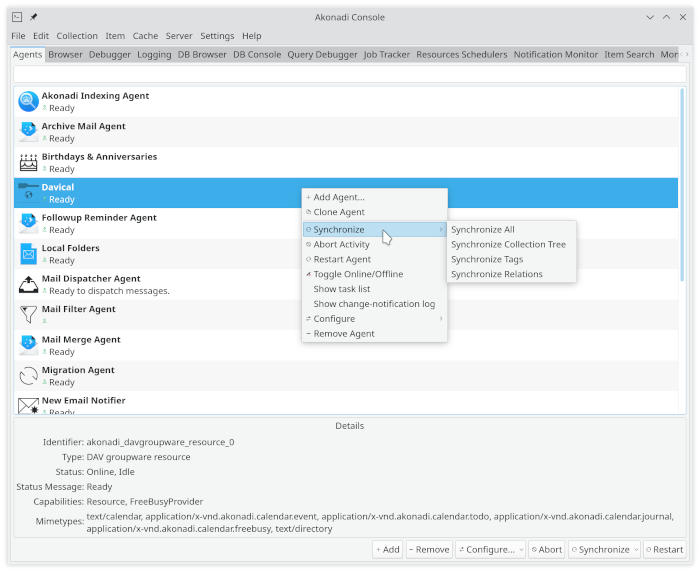Screen dimensions: 700x572
Task: Open the File menu
Action: tap(18, 36)
